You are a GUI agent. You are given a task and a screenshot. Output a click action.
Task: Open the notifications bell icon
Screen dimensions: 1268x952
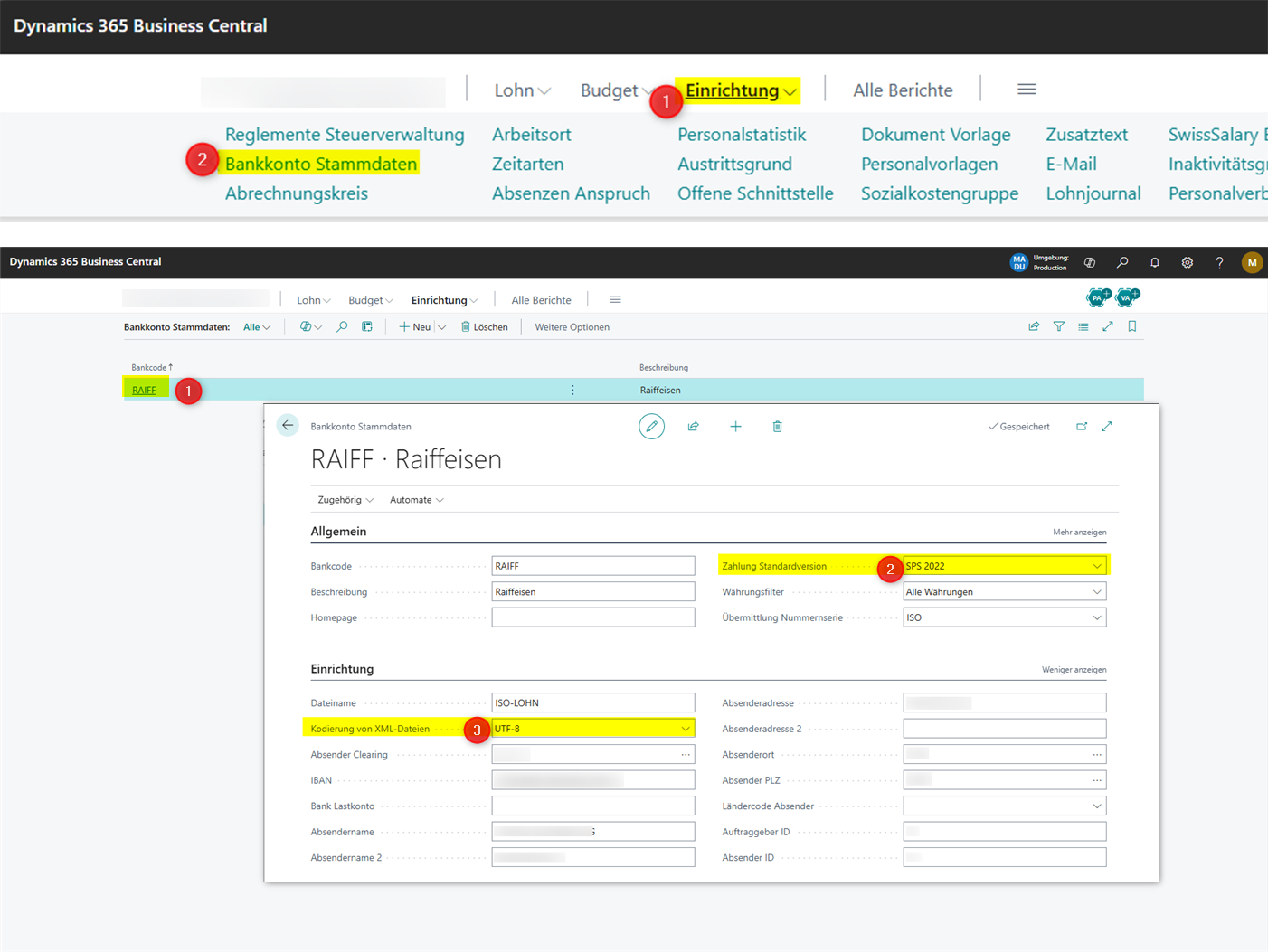[1155, 262]
